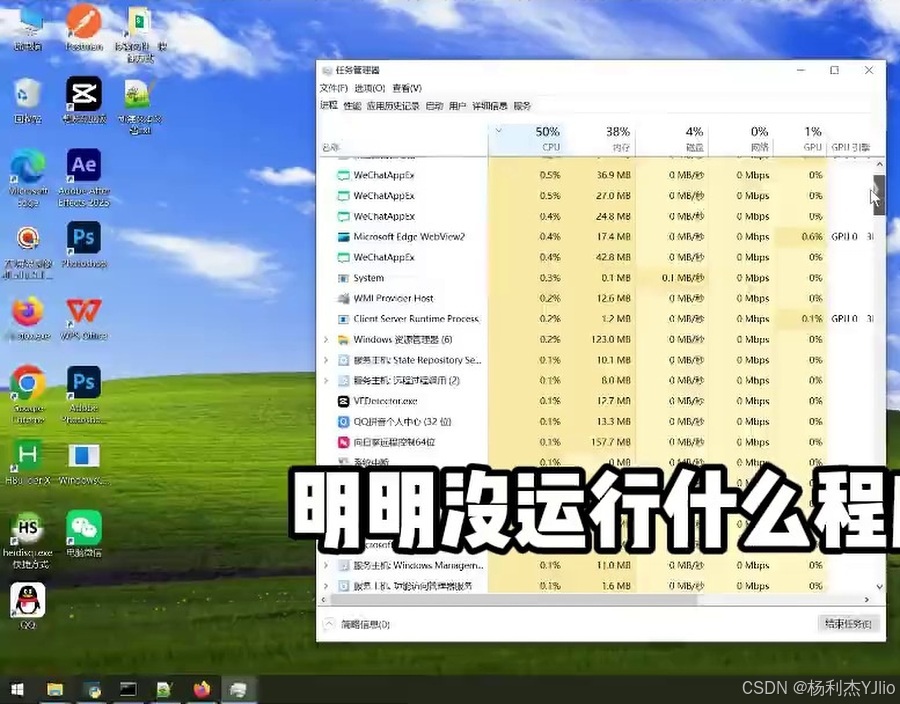The height and width of the screenshot is (704, 900).
Task: Launch Adobe After Effects 2025 shortcut
Action: click(84, 177)
